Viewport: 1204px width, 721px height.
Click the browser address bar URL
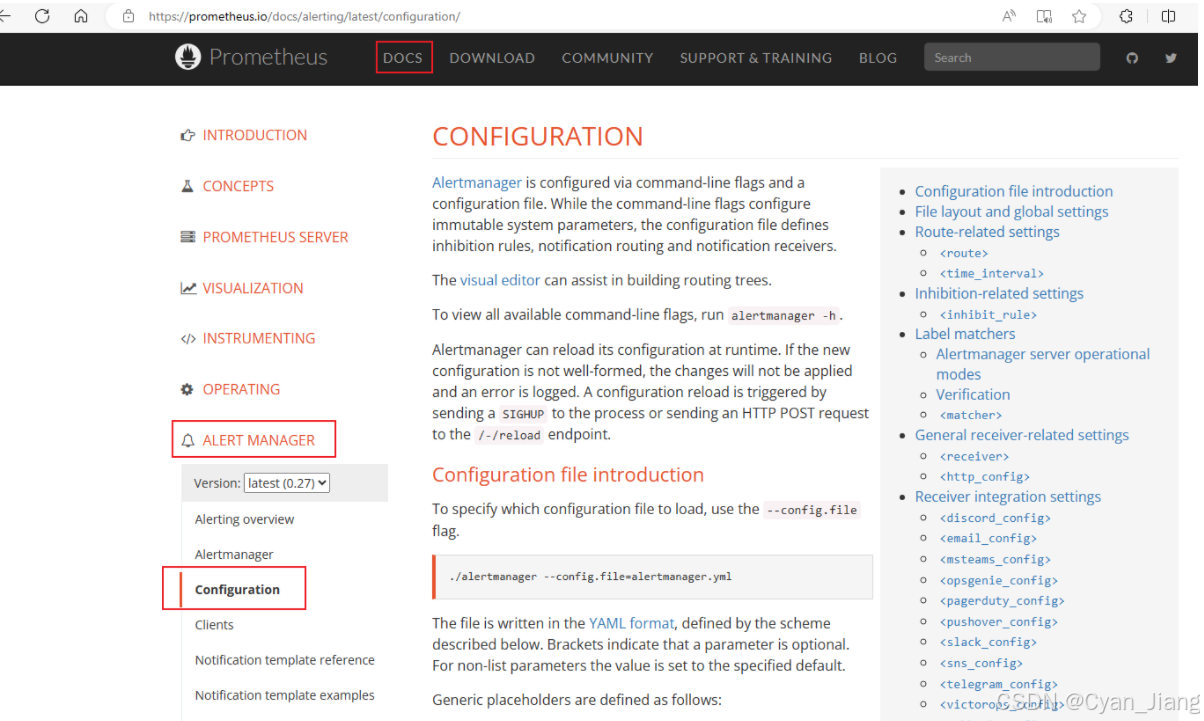tap(304, 17)
